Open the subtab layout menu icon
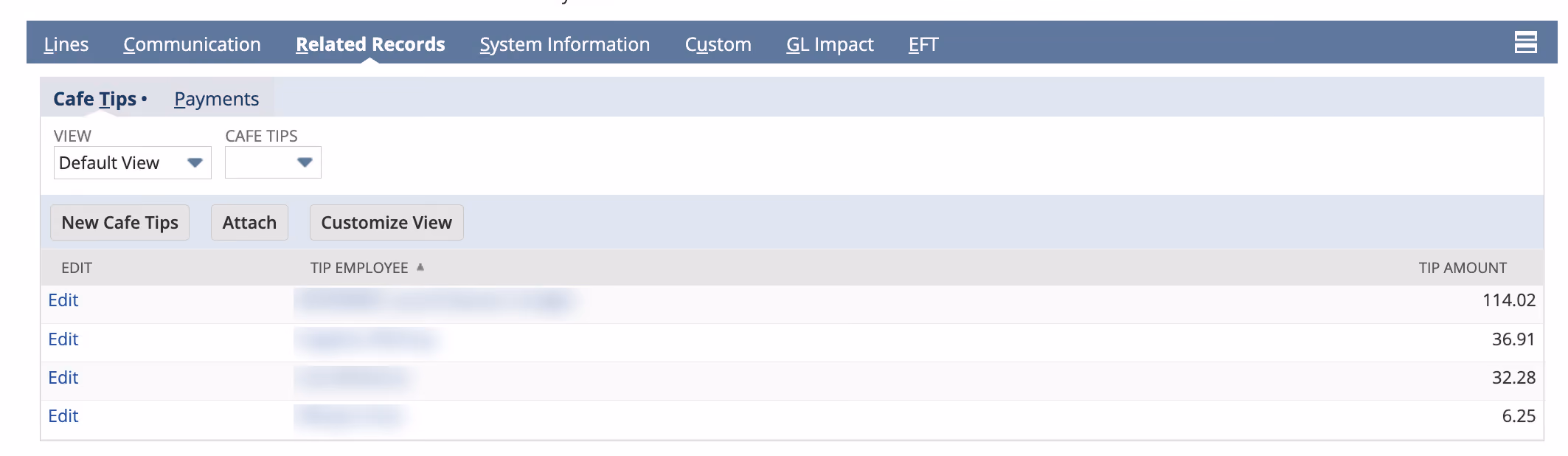Screen dimensions: 1568x456 point(1525,42)
